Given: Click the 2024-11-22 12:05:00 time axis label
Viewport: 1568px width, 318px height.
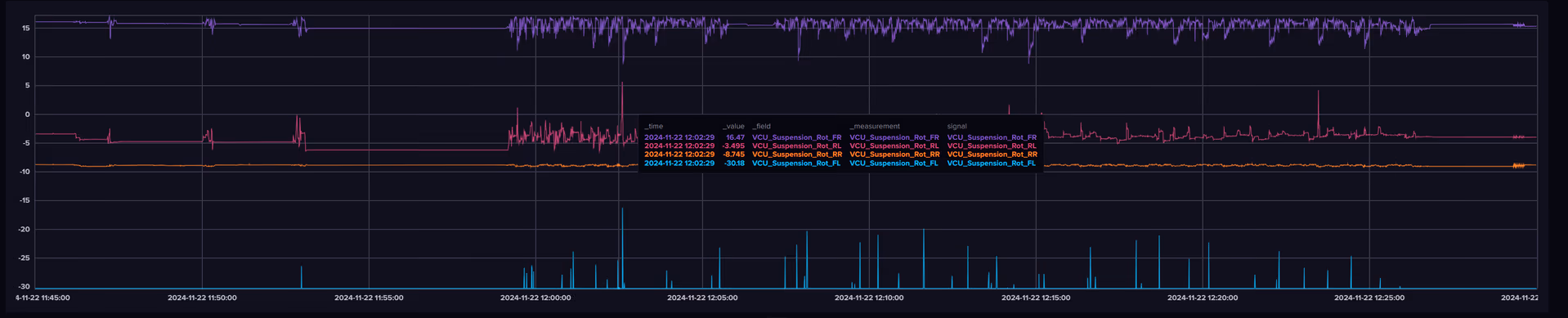Looking at the screenshot, I should [702, 298].
